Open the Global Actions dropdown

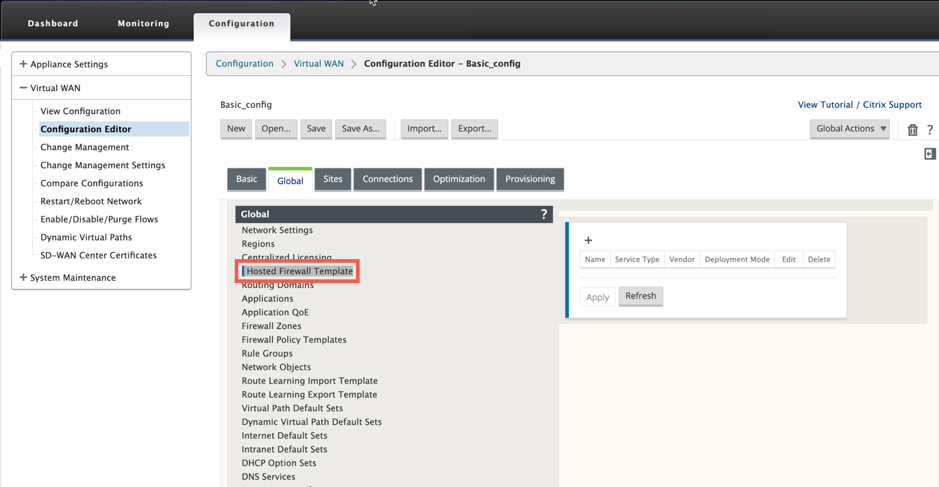click(849, 129)
